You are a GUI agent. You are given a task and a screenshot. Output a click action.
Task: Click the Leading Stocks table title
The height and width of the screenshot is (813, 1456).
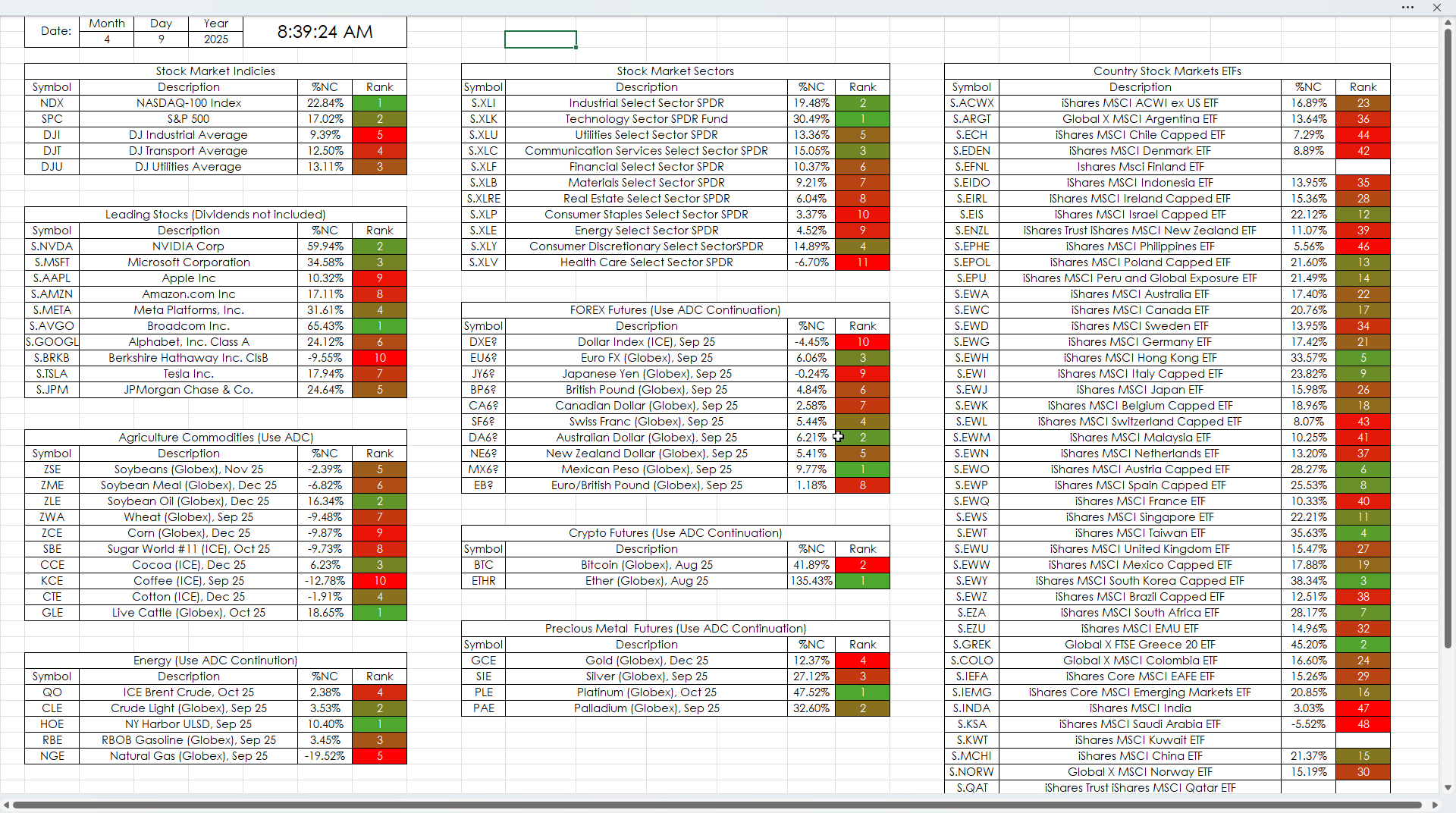[x=215, y=215]
